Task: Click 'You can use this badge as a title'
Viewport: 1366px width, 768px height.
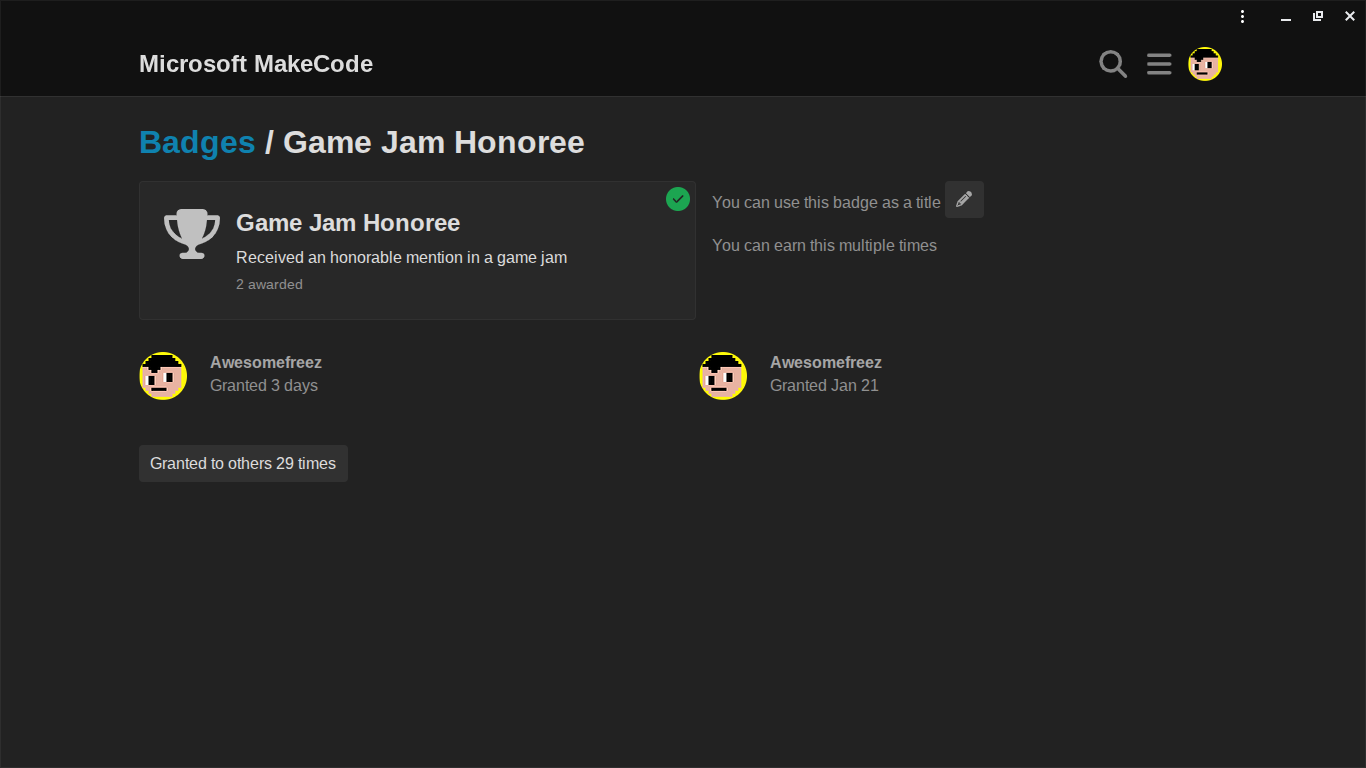Action: coord(826,202)
